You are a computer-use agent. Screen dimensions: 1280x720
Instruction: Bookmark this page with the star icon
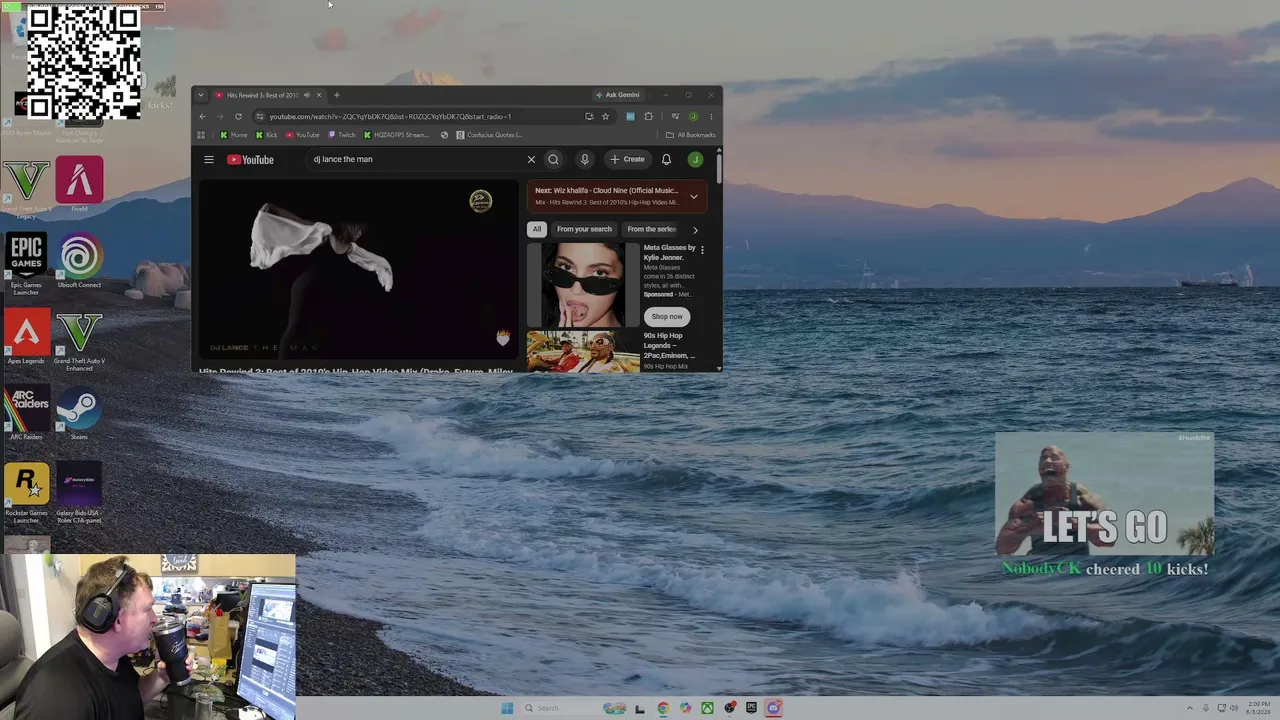(x=605, y=116)
